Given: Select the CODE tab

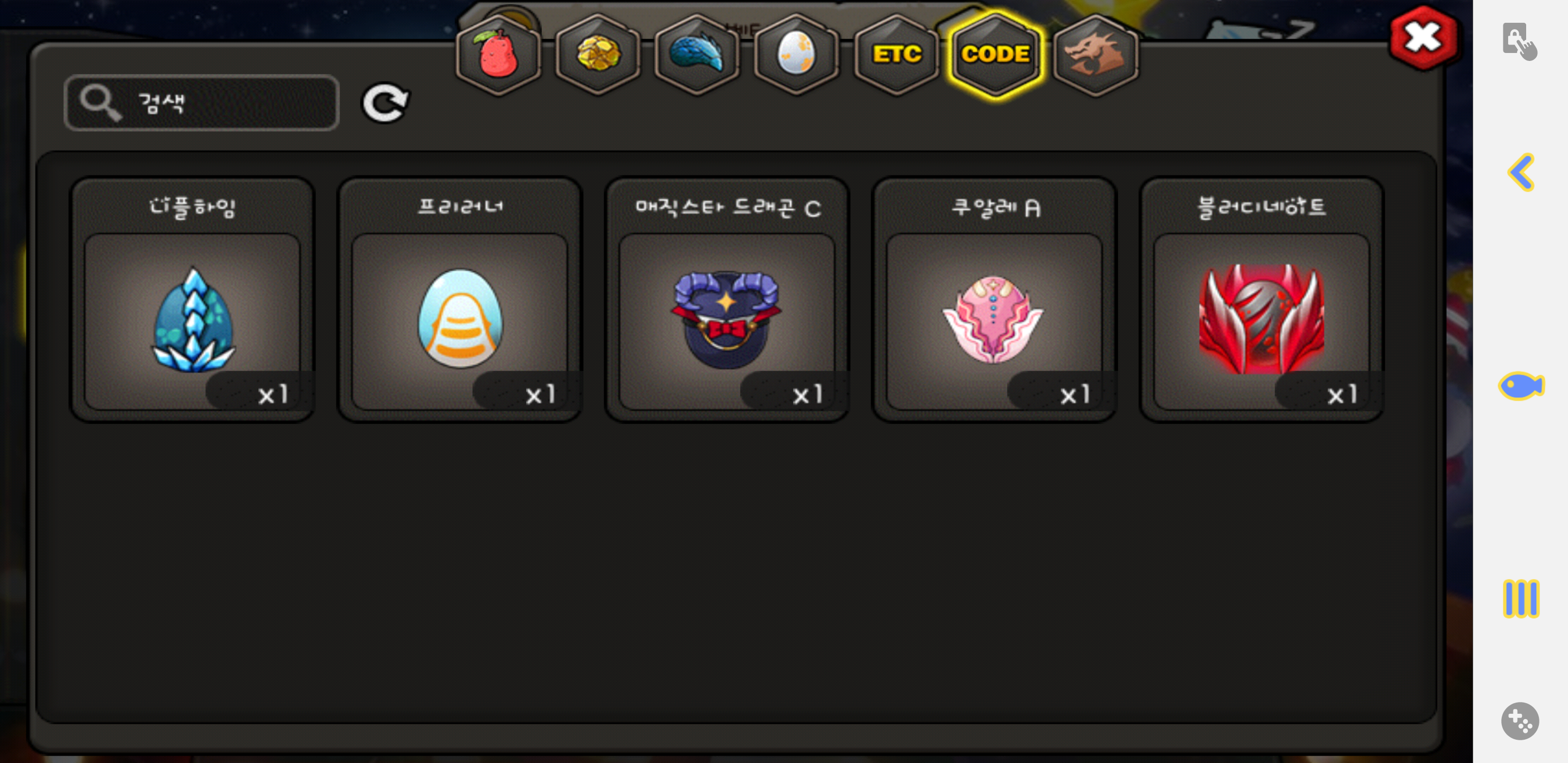Looking at the screenshot, I should click(x=995, y=54).
